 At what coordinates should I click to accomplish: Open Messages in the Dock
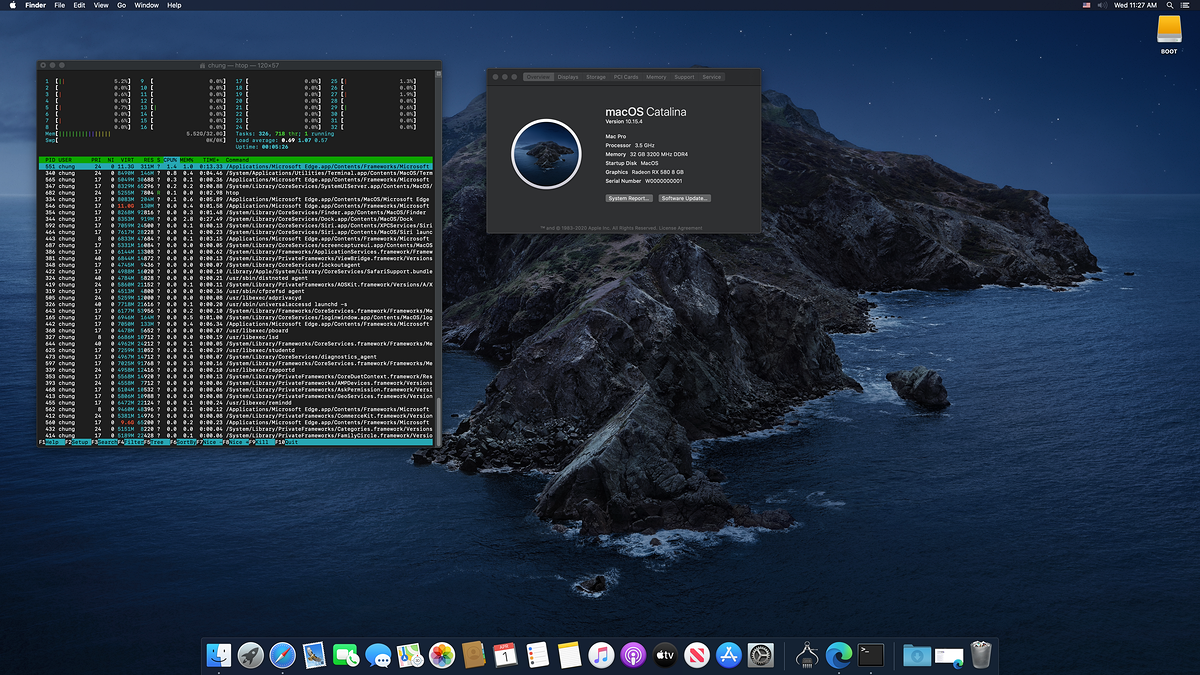click(378, 655)
